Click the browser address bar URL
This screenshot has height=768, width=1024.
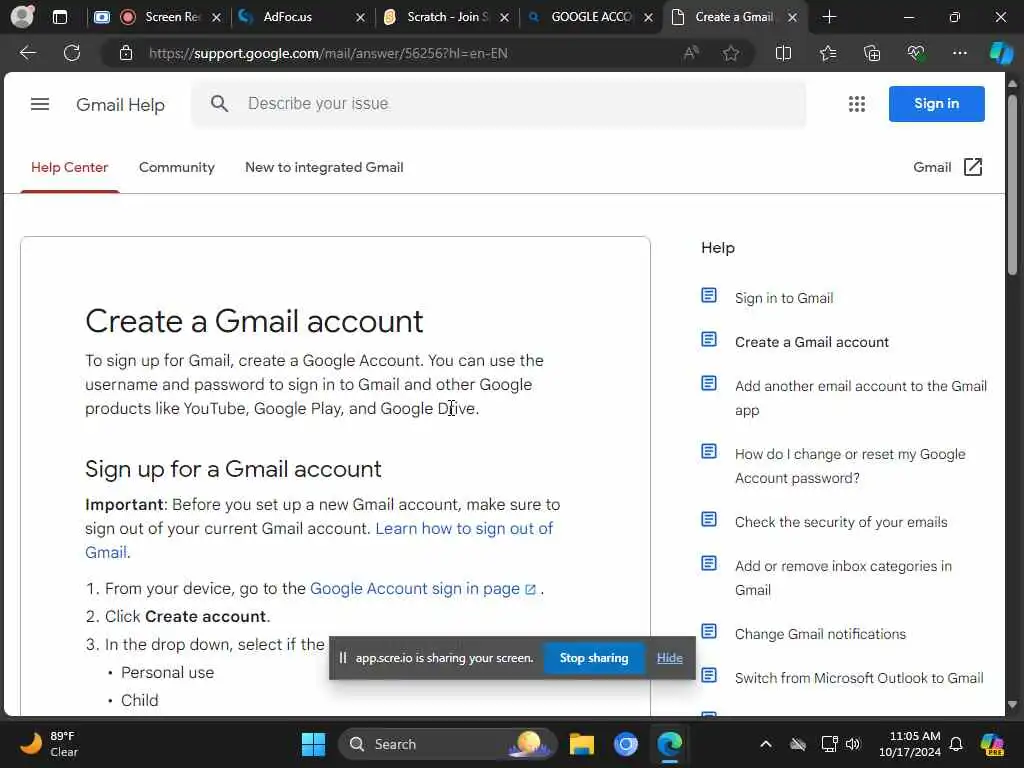(328, 54)
